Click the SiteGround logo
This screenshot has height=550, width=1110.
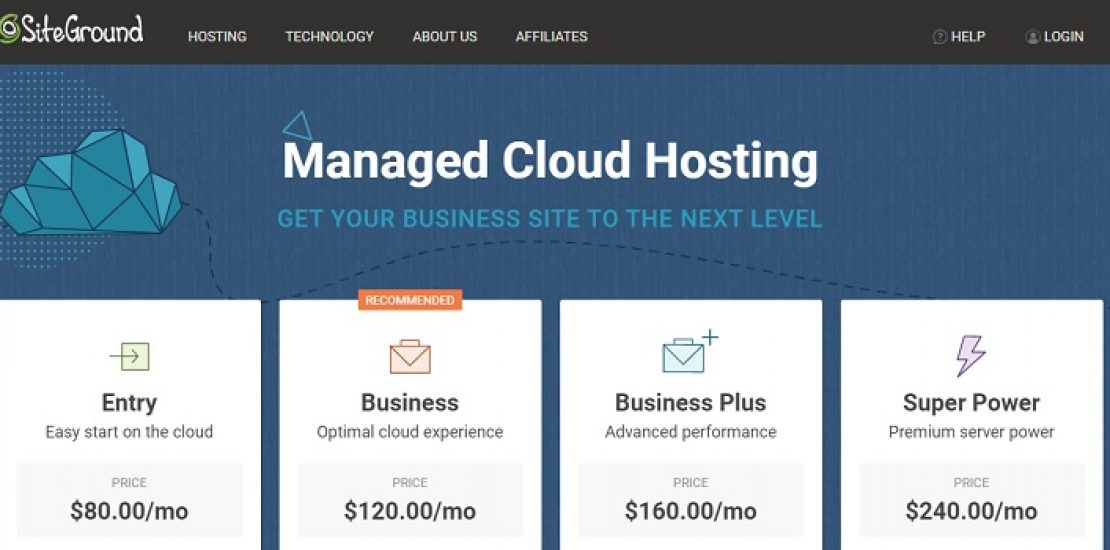(x=71, y=30)
